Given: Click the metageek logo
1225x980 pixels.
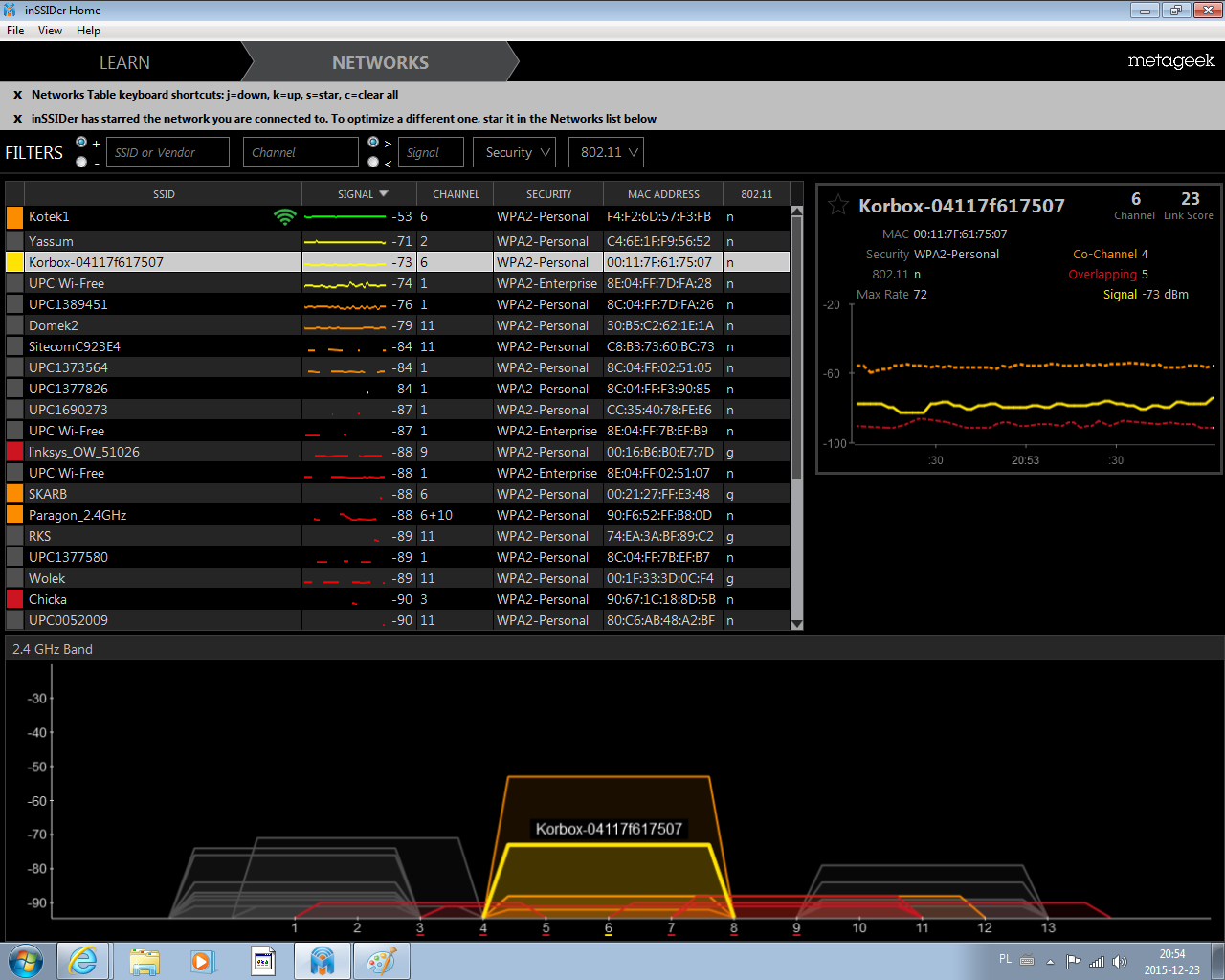Looking at the screenshot, I should click(1170, 61).
